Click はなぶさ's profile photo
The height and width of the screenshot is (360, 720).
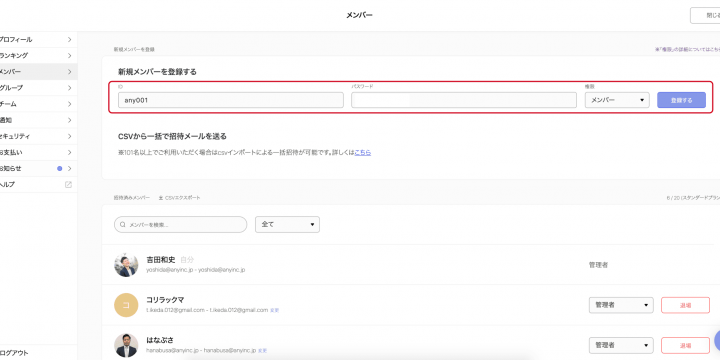pyautogui.click(x=126, y=345)
